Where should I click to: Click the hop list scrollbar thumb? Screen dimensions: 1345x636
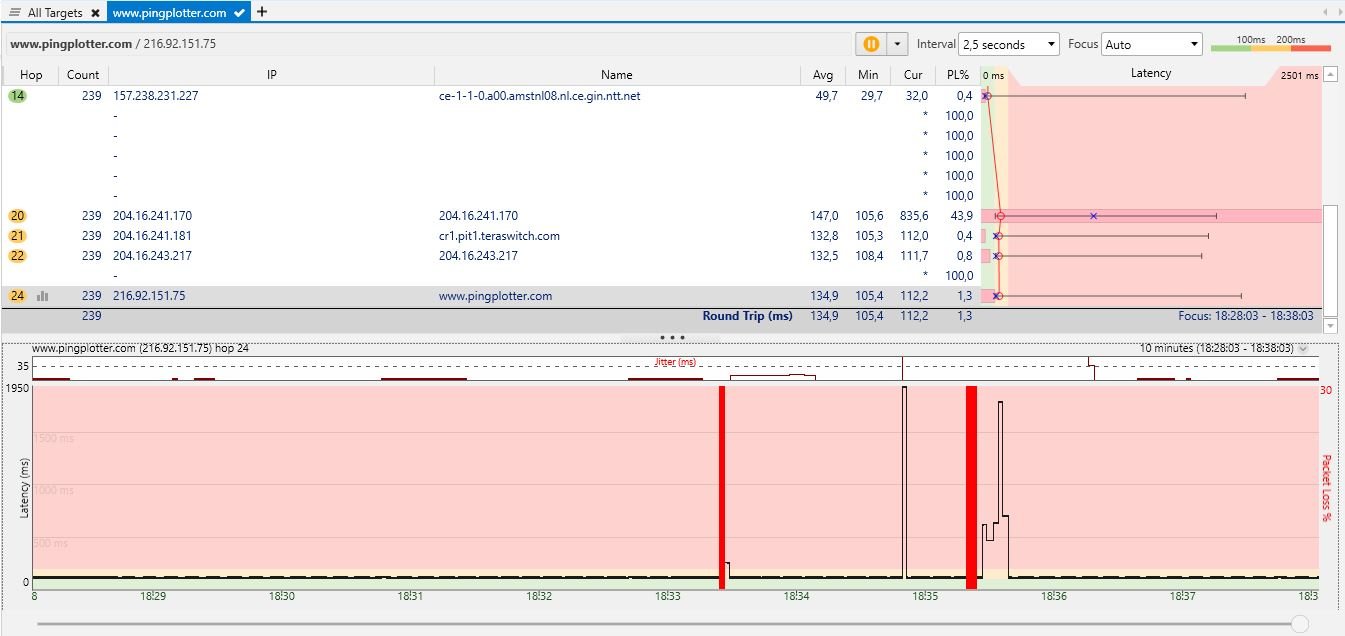coord(1330,261)
